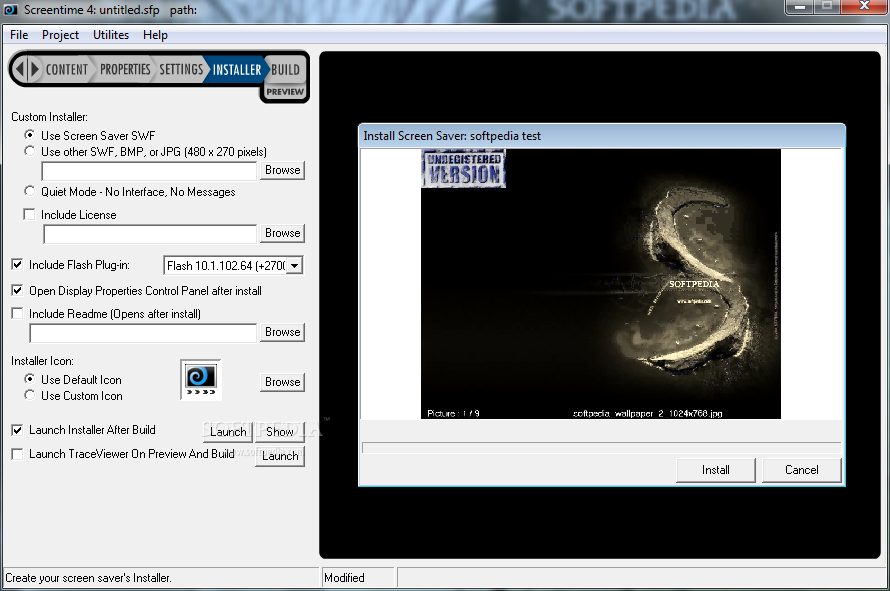Open the Utilites menu
The width and height of the screenshot is (890, 591).
[x=111, y=35]
